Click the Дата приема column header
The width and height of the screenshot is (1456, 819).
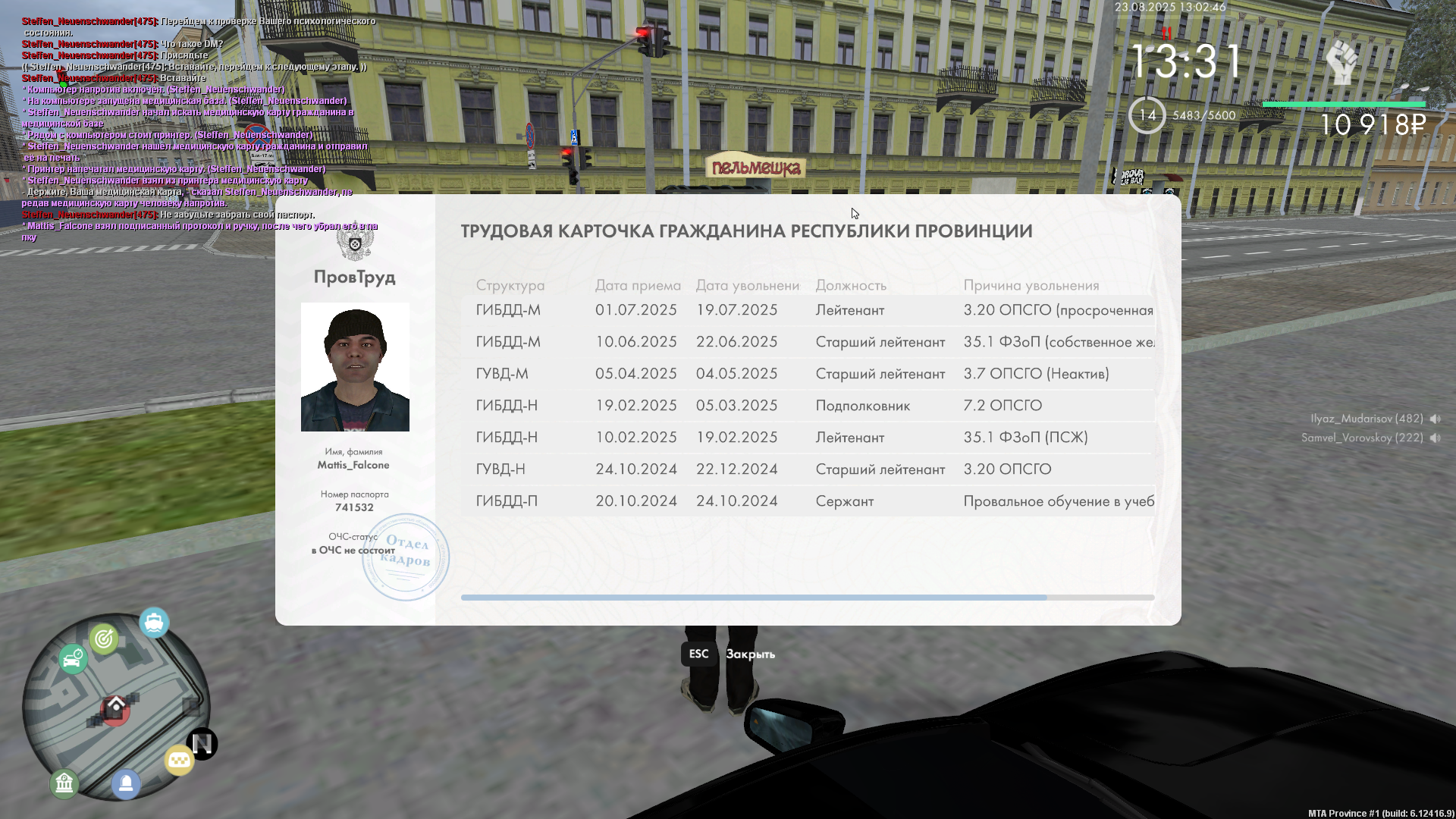[x=638, y=285]
